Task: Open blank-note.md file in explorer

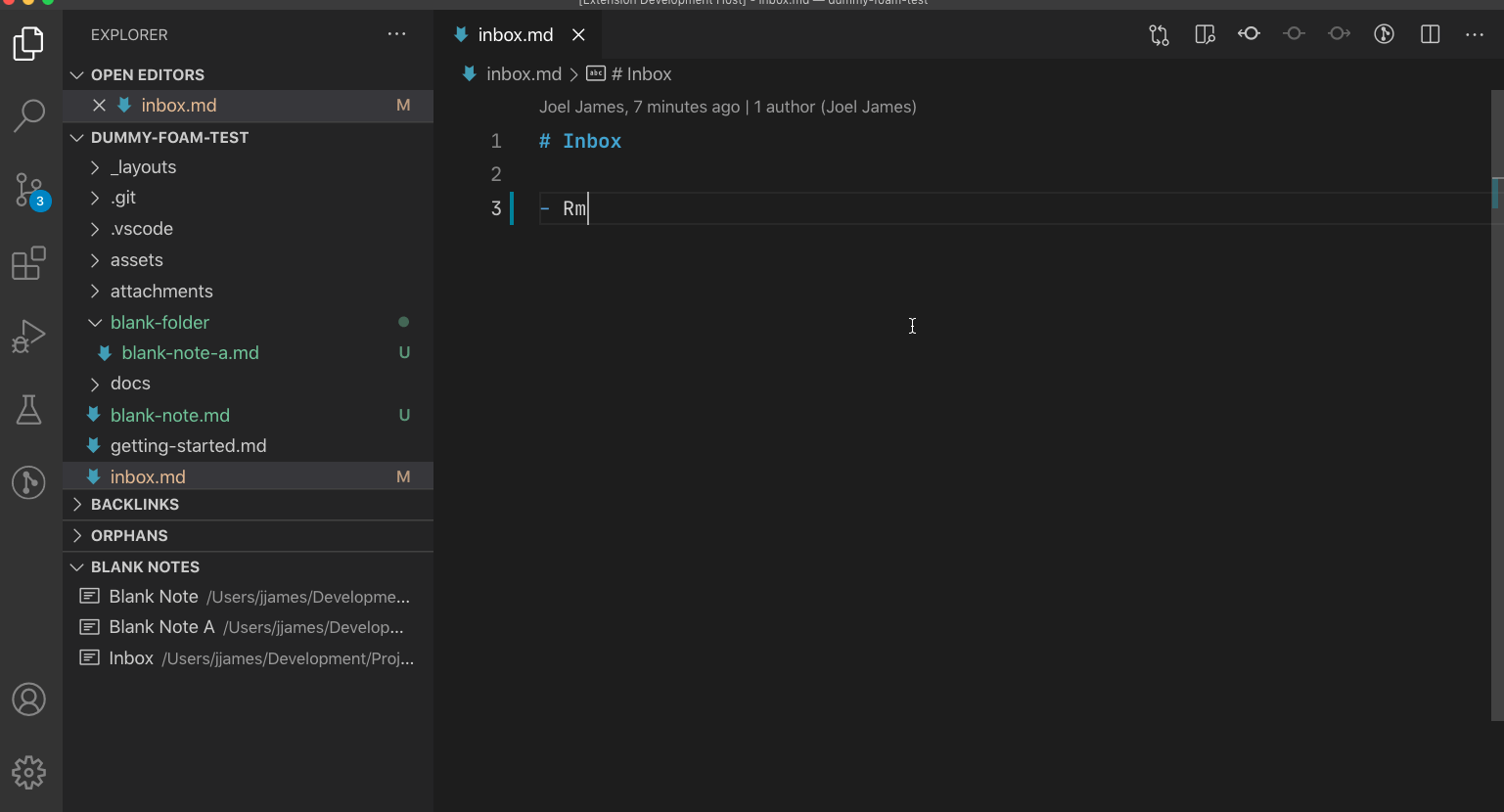Action: pos(249,415)
